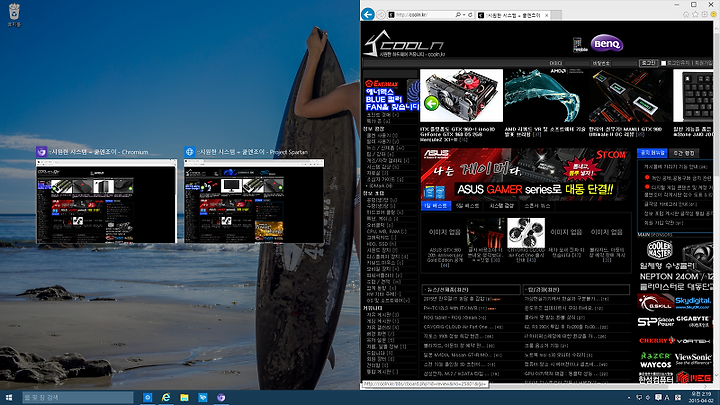Open Internet Explorer from the taskbar
The width and height of the screenshot is (720, 405).
[x=166, y=398]
